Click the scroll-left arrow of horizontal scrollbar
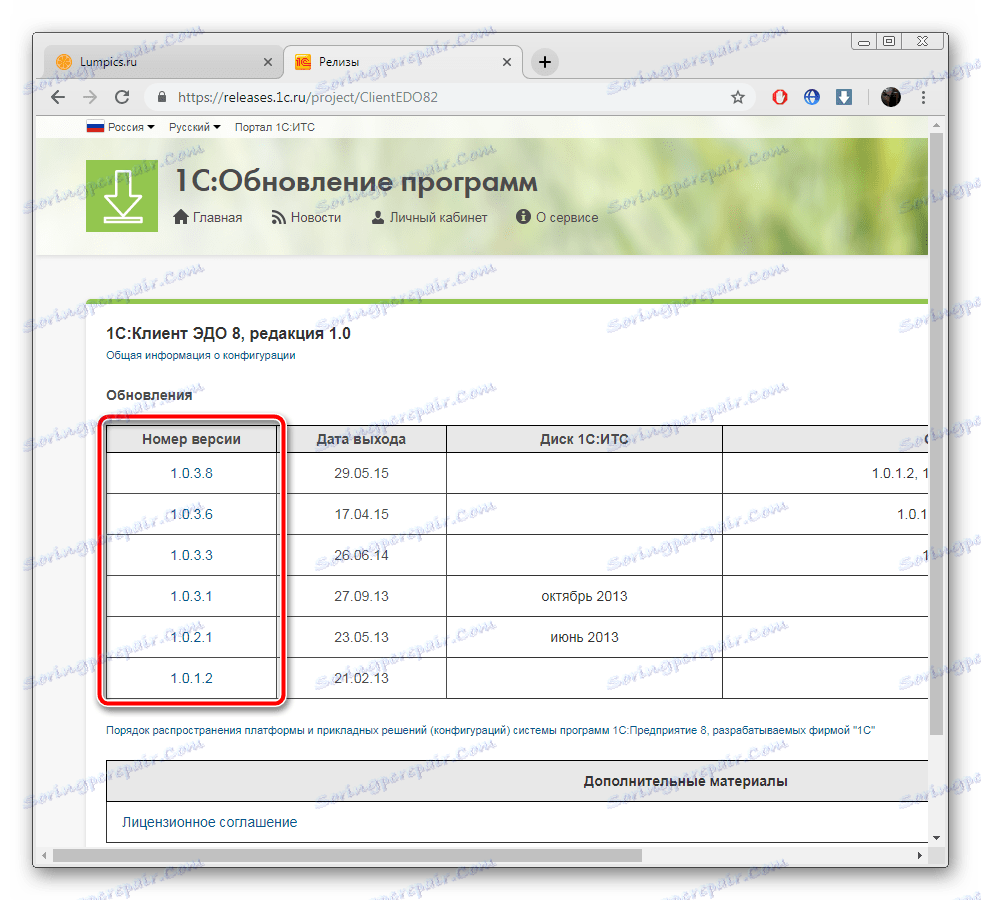Viewport: 981px width, 900px height. click(x=44, y=855)
